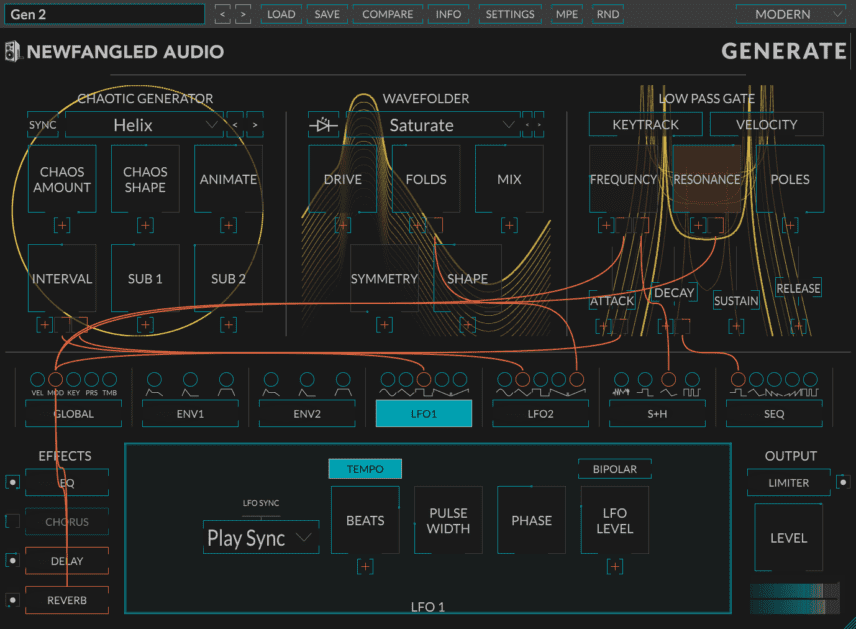Open the INFO panel
Image resolution: width=856 pixels, height=629 pixels.
coord(448,14)
